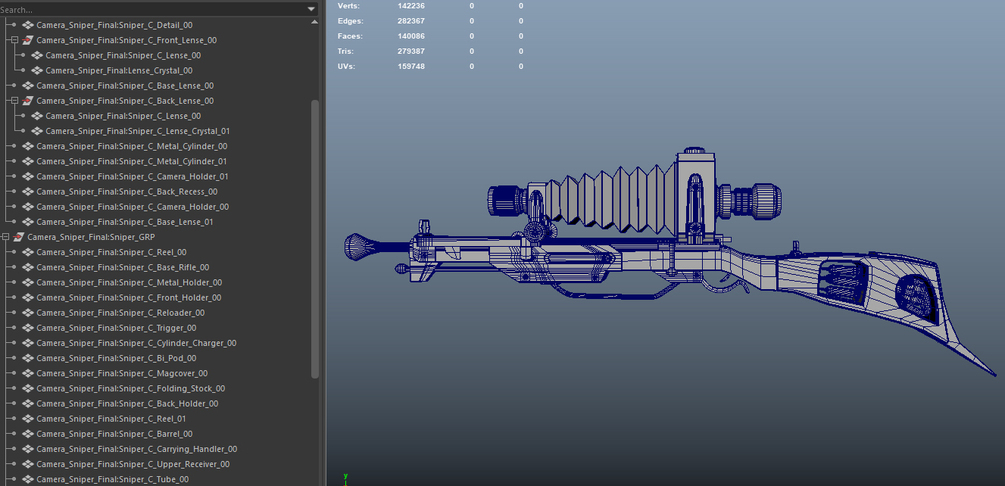1005x486 pixels.
Task: Select the Sniper_C_Reel_01 node label
Action: (112, 419)
